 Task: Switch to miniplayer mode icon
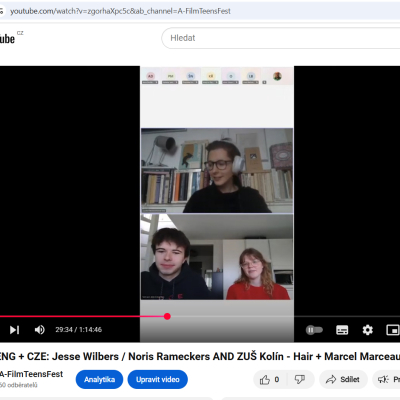393,330
